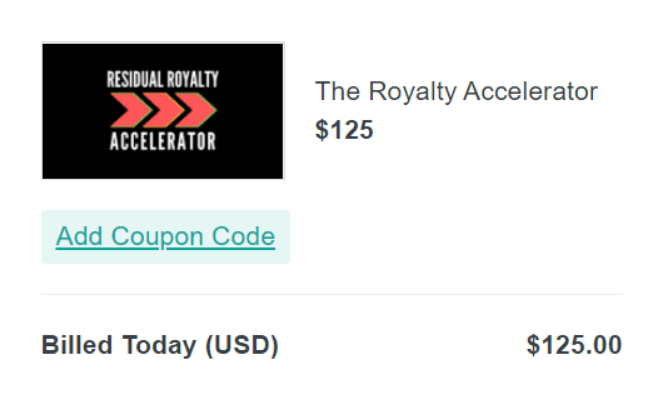Click the USD currency text in parentheses

(242, 345)
